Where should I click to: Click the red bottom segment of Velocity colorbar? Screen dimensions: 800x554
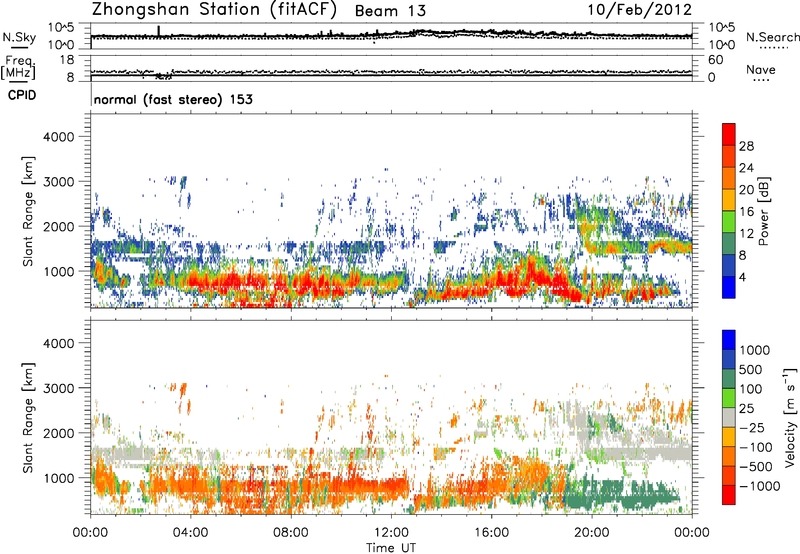tap(729, 495)
